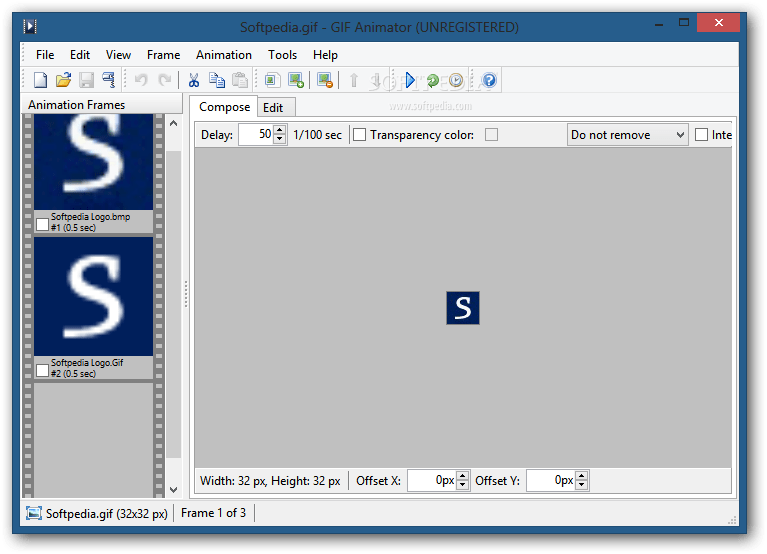Open the frame timing clock icon

tap(456, 80)
